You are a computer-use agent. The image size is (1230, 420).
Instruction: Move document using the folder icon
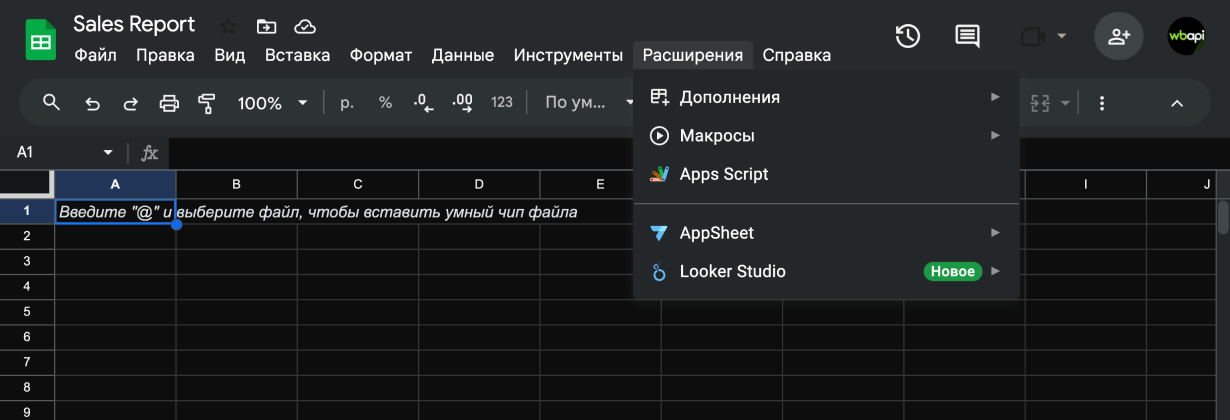click(x=266, y=26)
